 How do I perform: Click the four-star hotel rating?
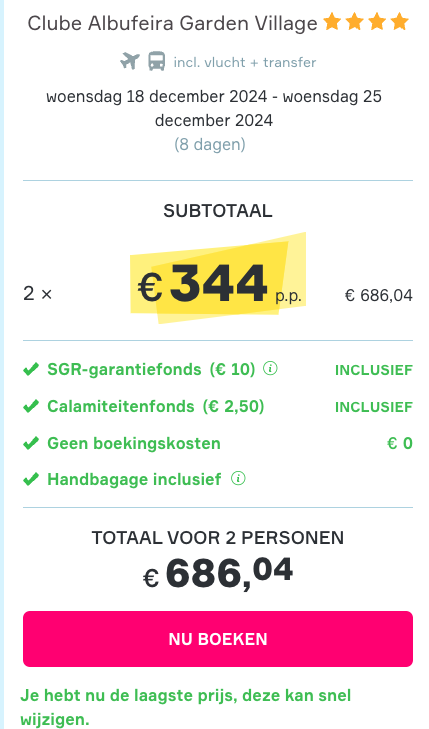pyautogui.click(x=366, y=22)
